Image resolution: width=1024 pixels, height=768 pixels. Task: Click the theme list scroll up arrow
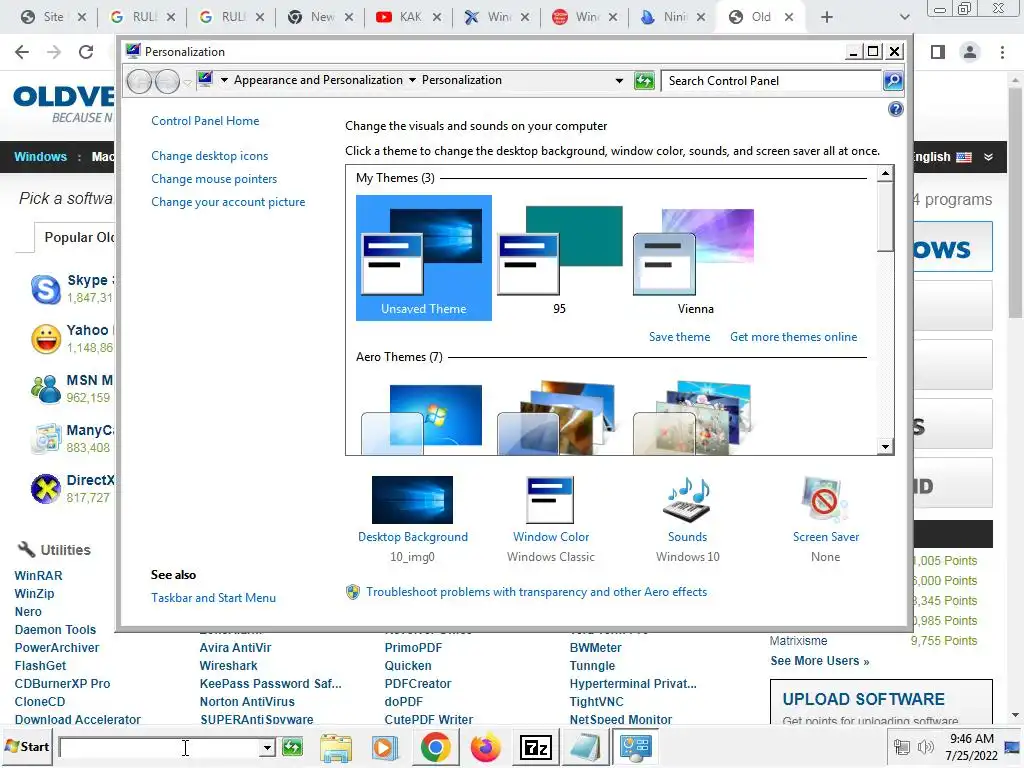(x=885, y=174)
